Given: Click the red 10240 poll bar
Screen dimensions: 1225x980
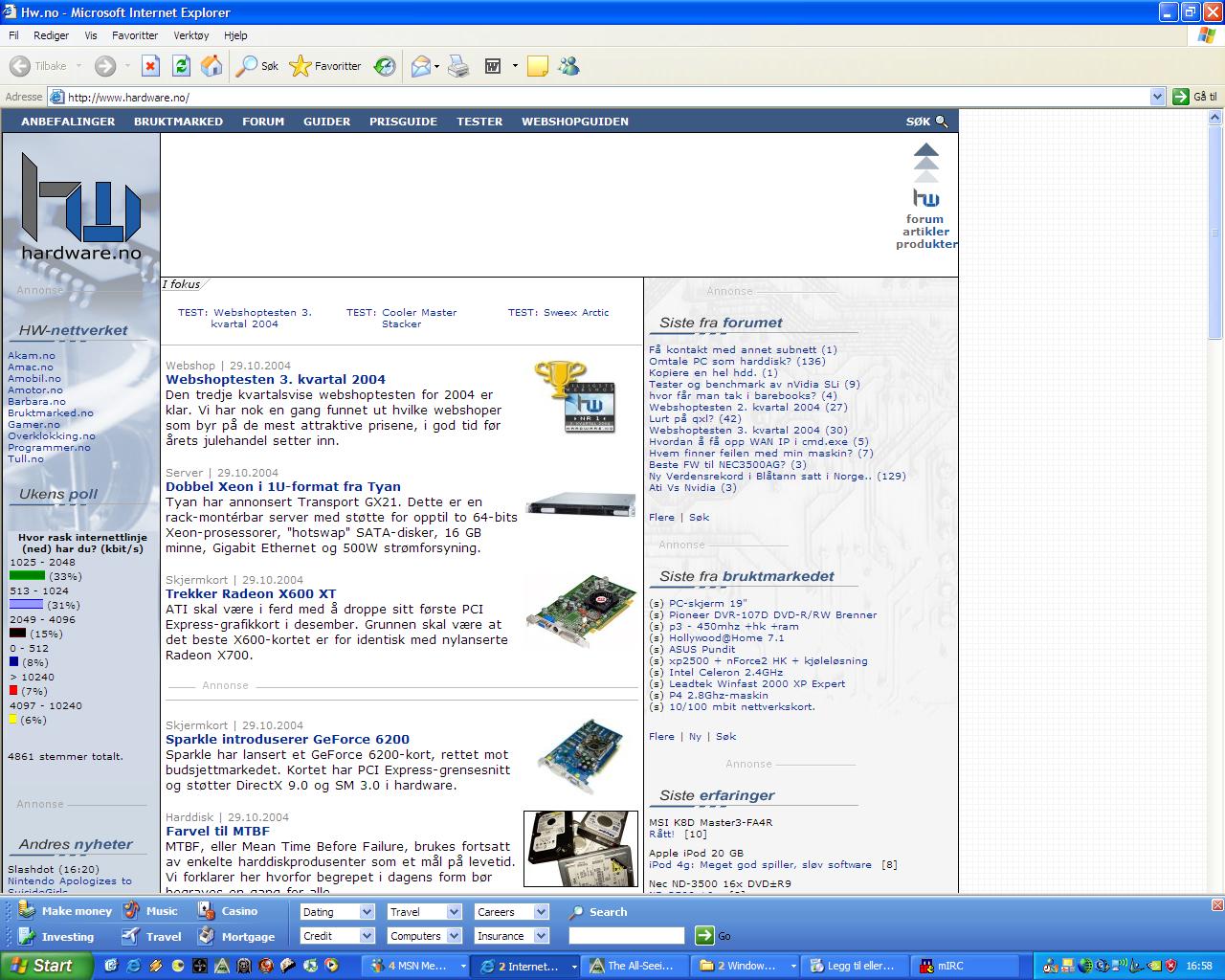Looking at the screenshot, I should point(13,691).
